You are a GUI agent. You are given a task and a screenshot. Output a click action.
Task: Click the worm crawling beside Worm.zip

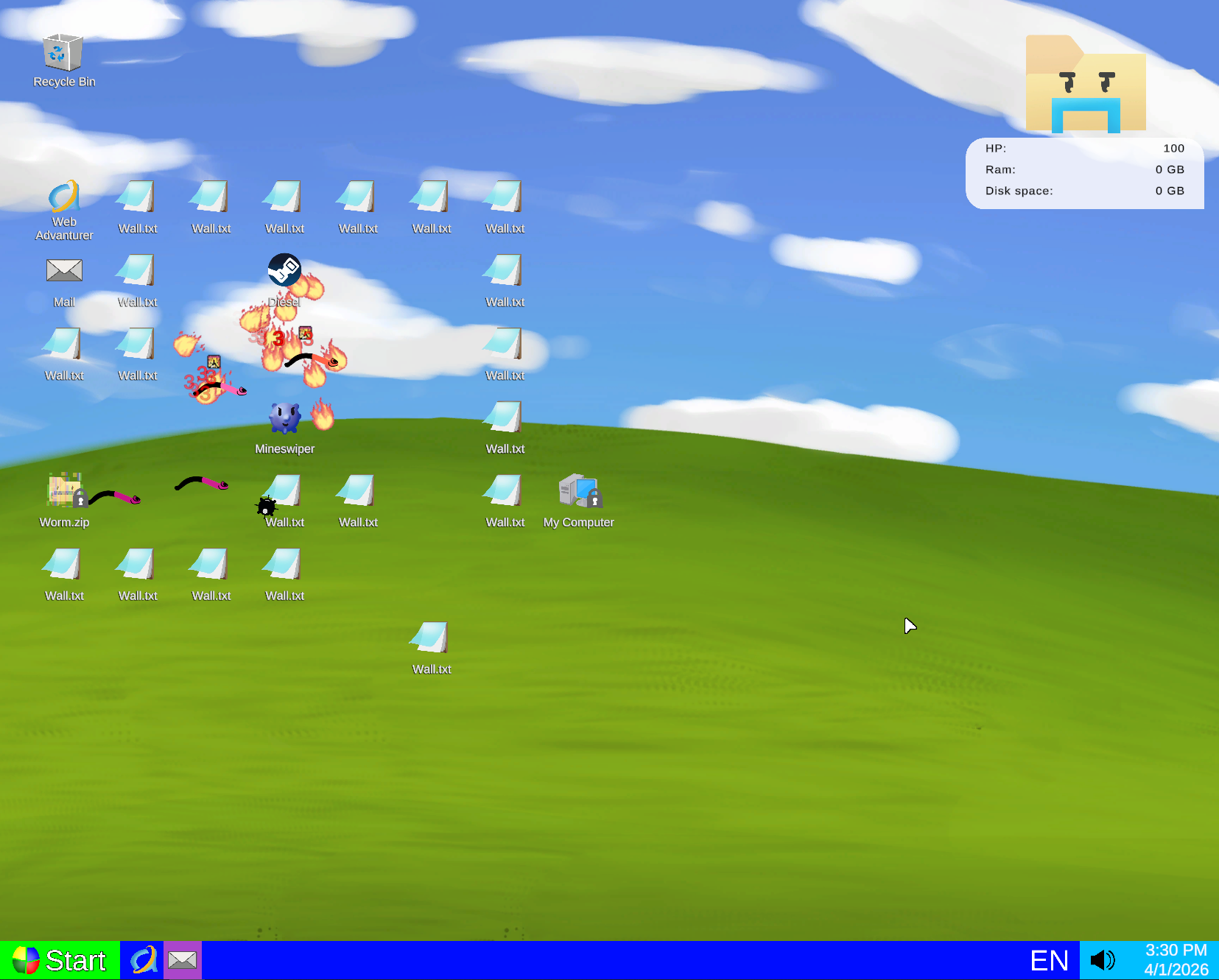click(114, 498)
